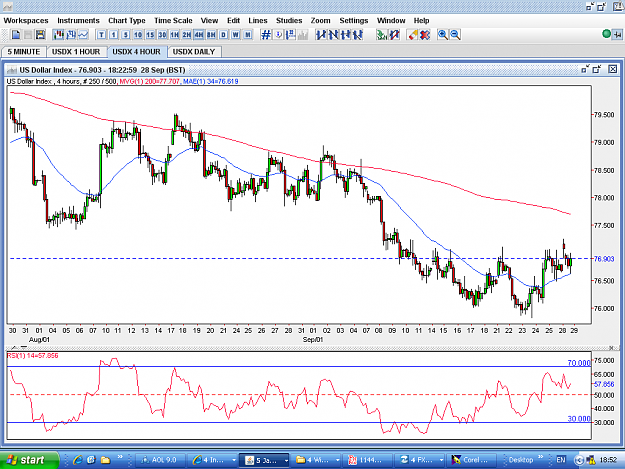This screenshot has height=469, width=625.
Task: Open the Lines menu
Action: 258,21
